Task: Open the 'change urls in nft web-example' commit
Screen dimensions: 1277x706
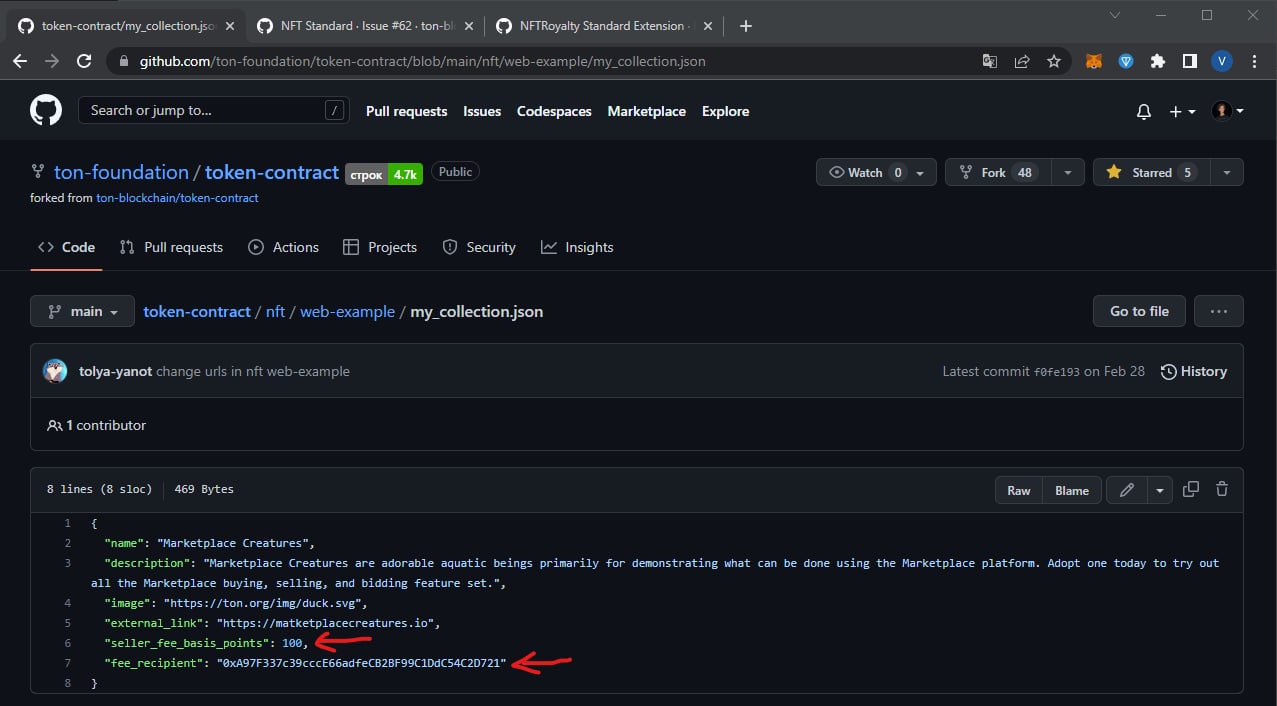Action: pyautogui.click(x=253, y=371)
